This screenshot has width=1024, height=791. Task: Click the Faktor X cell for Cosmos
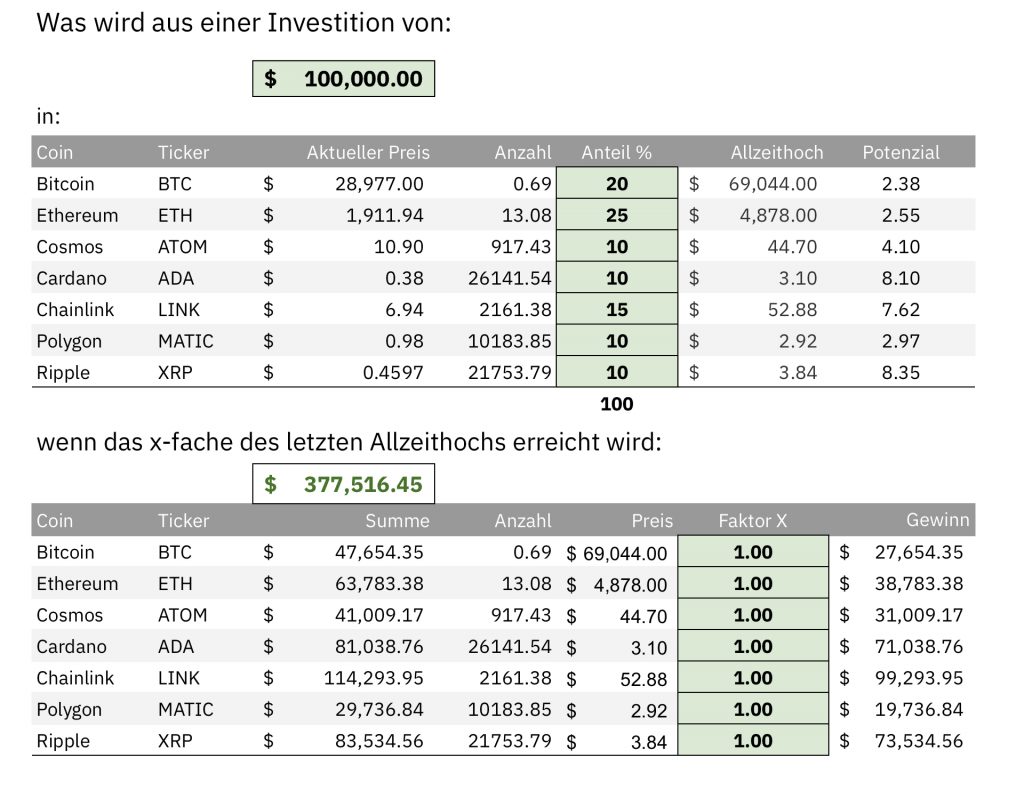753,615
